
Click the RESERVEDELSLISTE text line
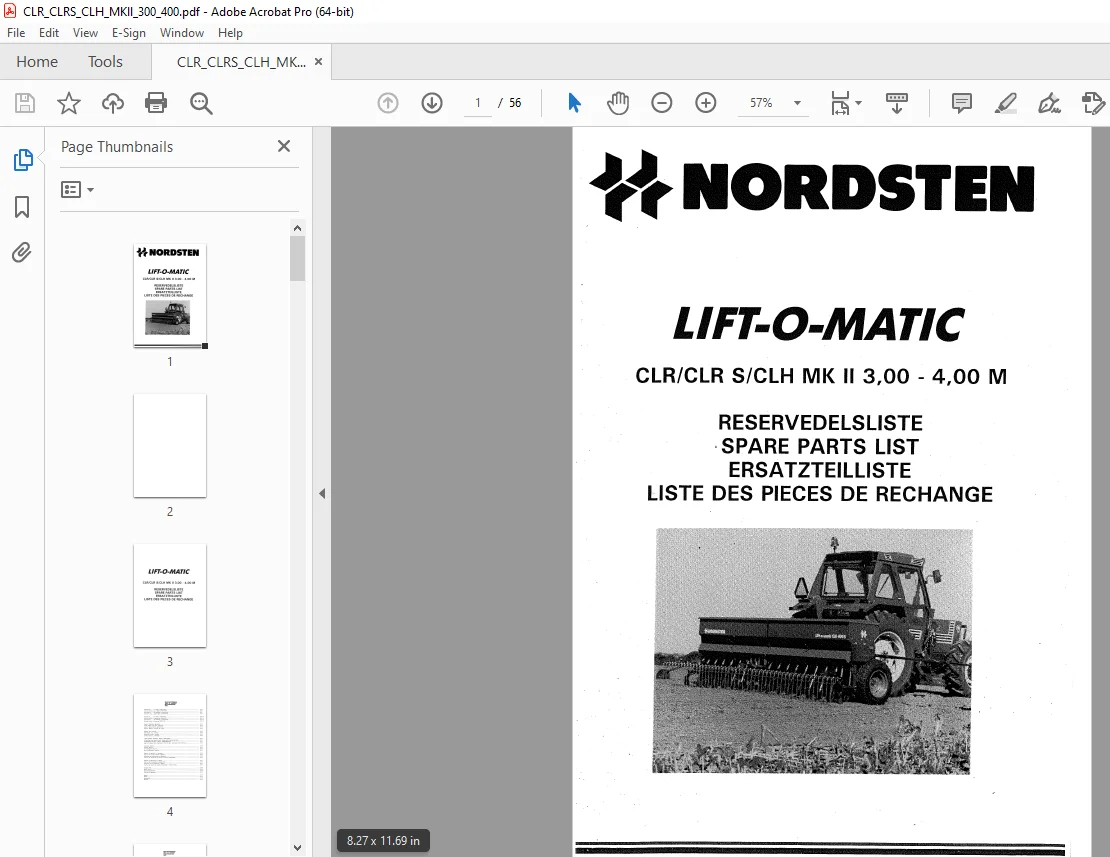820,422
